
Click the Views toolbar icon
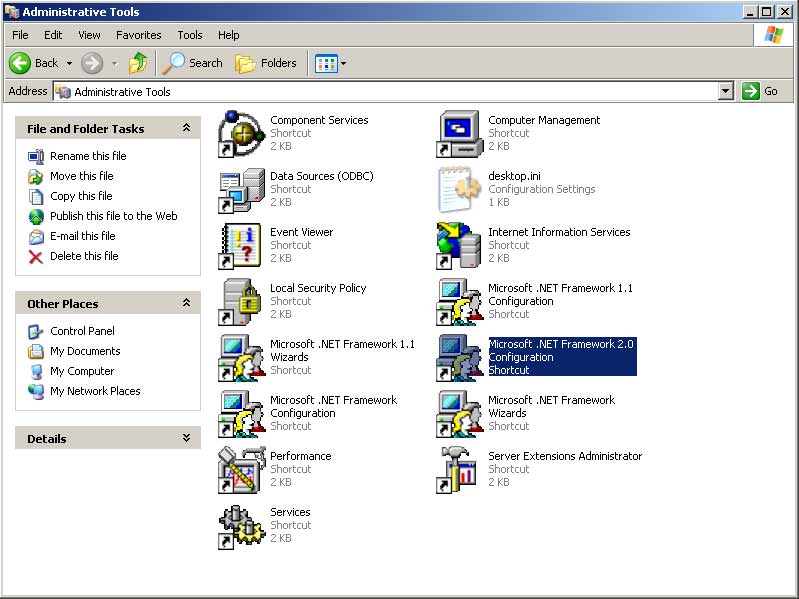coord(326,64)
